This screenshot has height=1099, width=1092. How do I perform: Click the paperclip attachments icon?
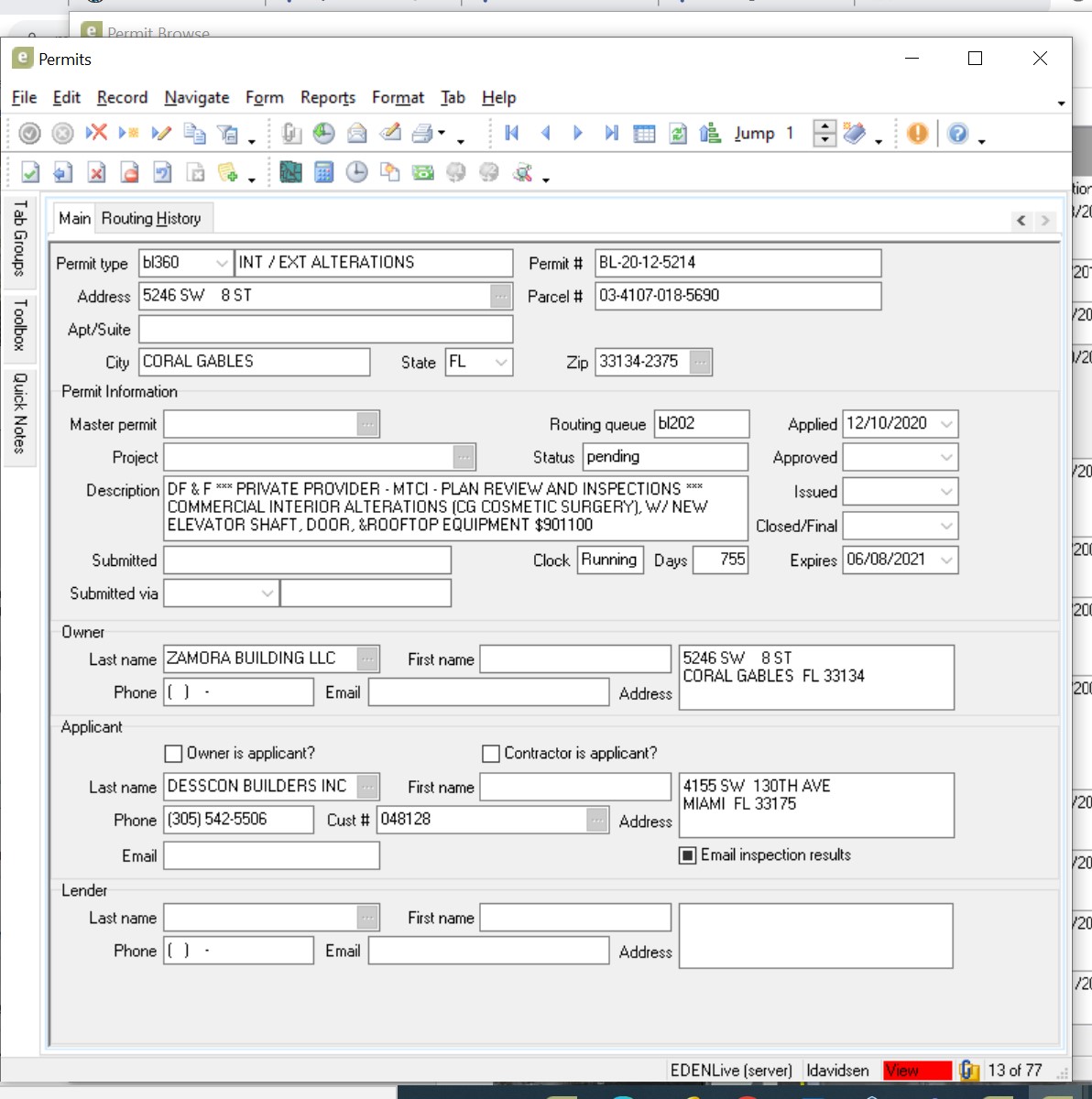pos(291,134)
